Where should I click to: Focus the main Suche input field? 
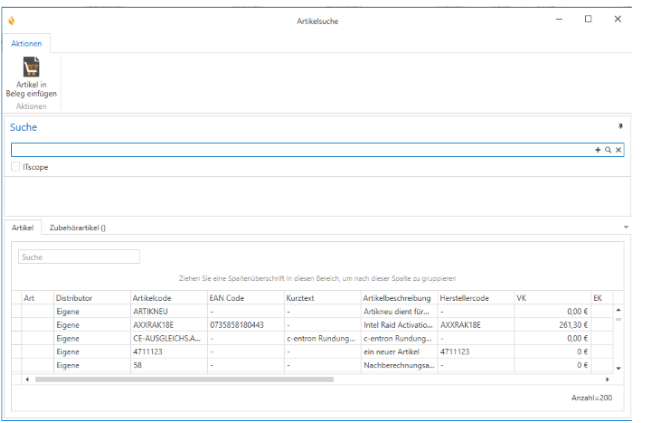point(300,149)
